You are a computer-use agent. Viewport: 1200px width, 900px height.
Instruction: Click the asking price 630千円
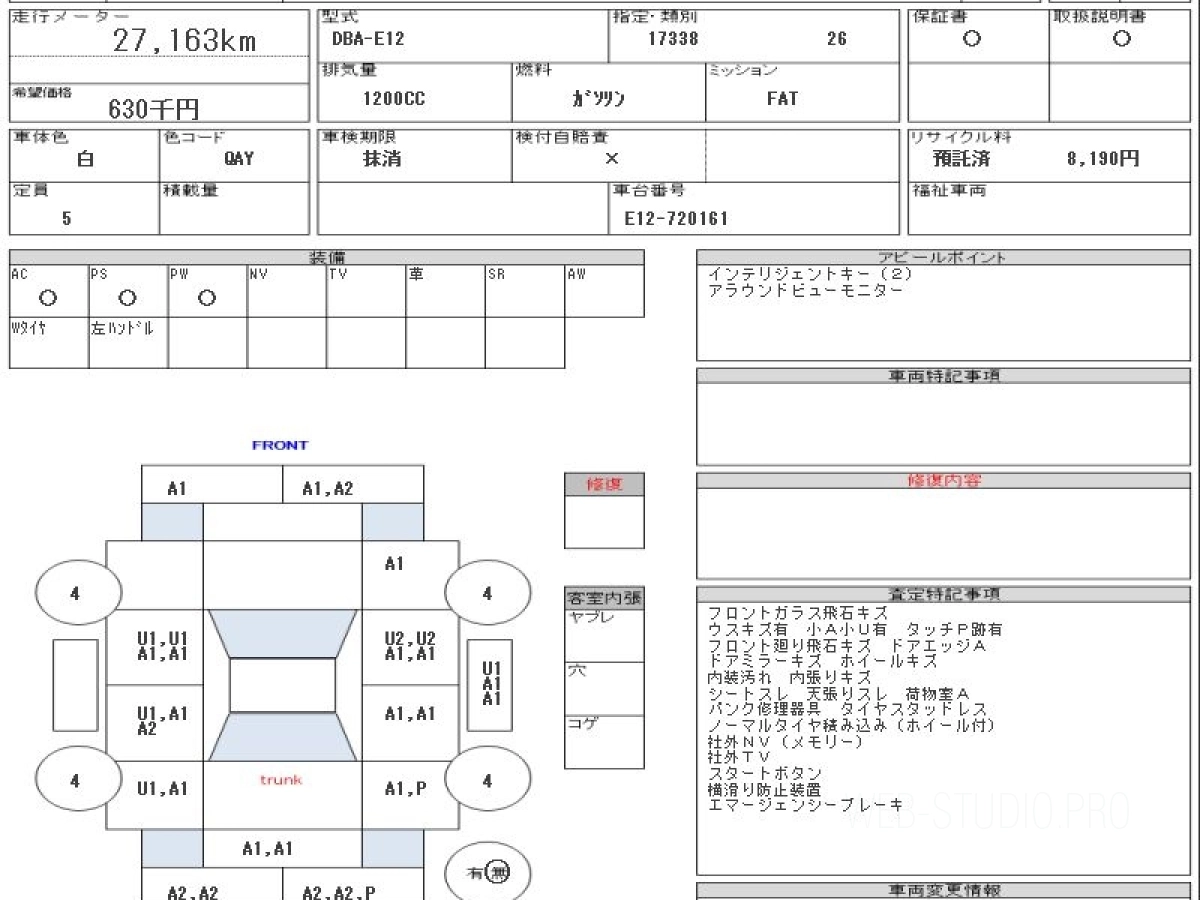[153, 109]
